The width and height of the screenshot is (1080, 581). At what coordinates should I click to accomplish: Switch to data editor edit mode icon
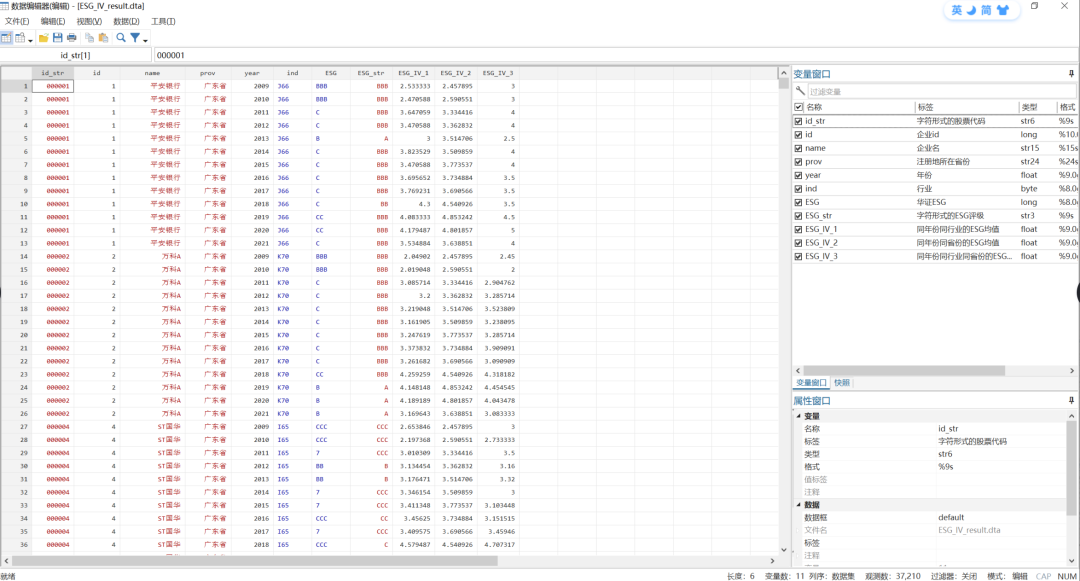[x=6, y=38]
